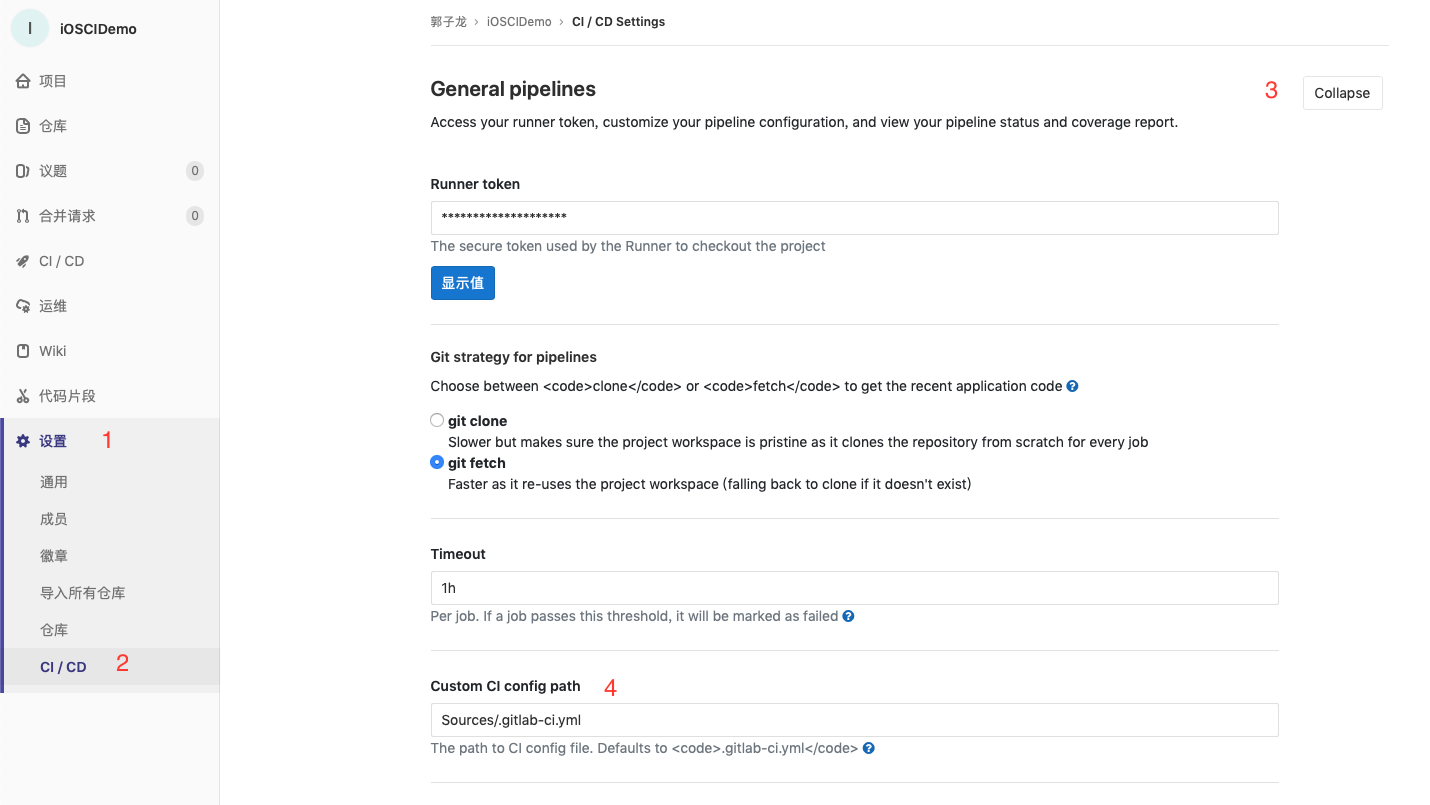The width and height of the screenshot is (1430, 805).
Task: Click the settings gear icon in sidebar
Action: [23, 441]
